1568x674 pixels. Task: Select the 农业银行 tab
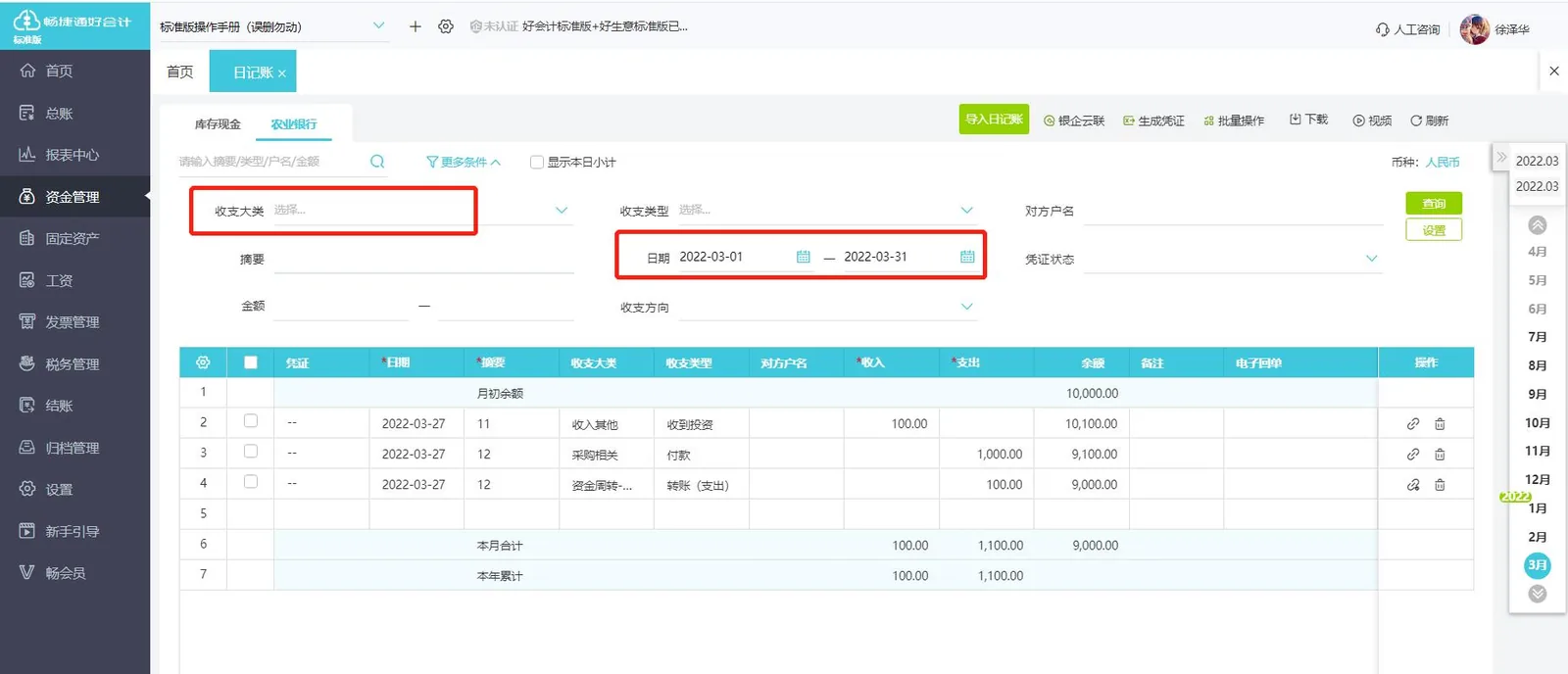tap(294, 124)
